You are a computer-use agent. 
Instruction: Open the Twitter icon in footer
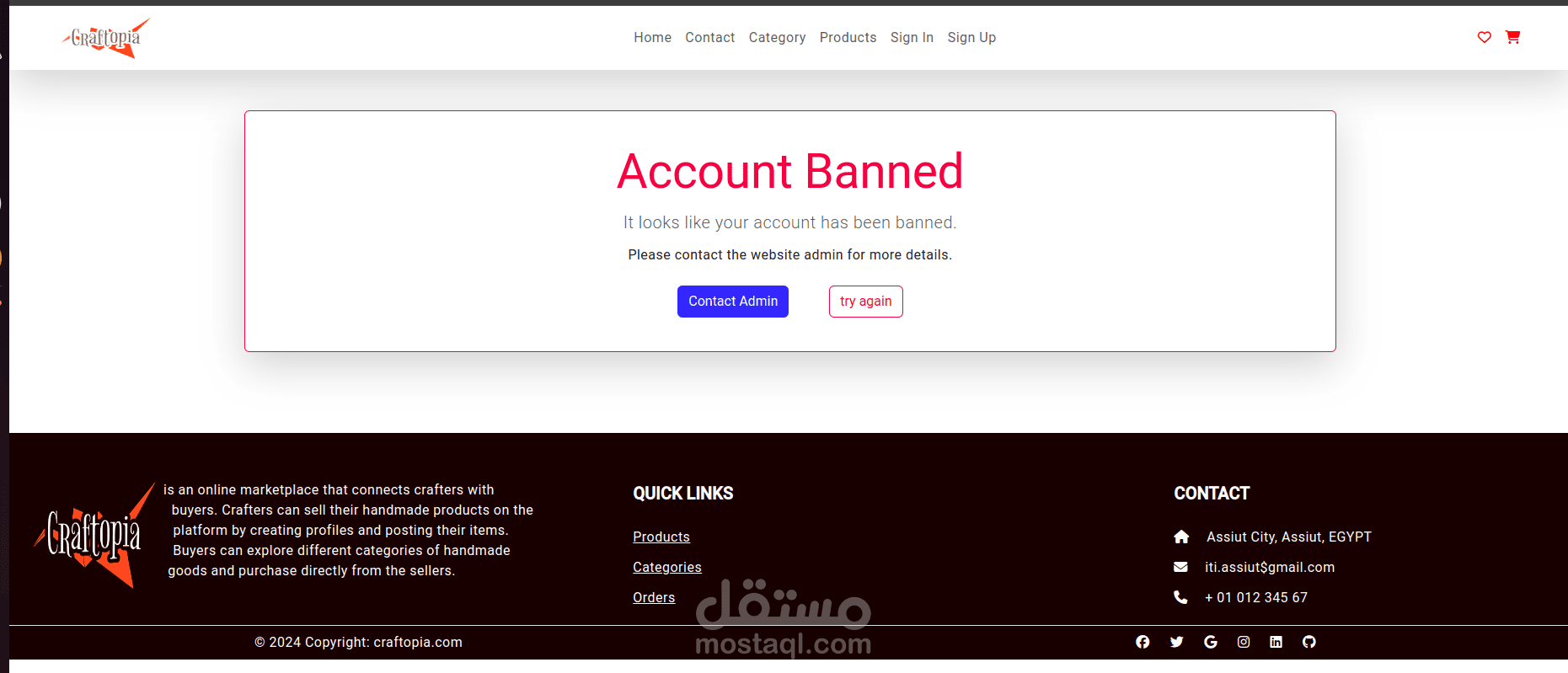[x=1176, y=642]
